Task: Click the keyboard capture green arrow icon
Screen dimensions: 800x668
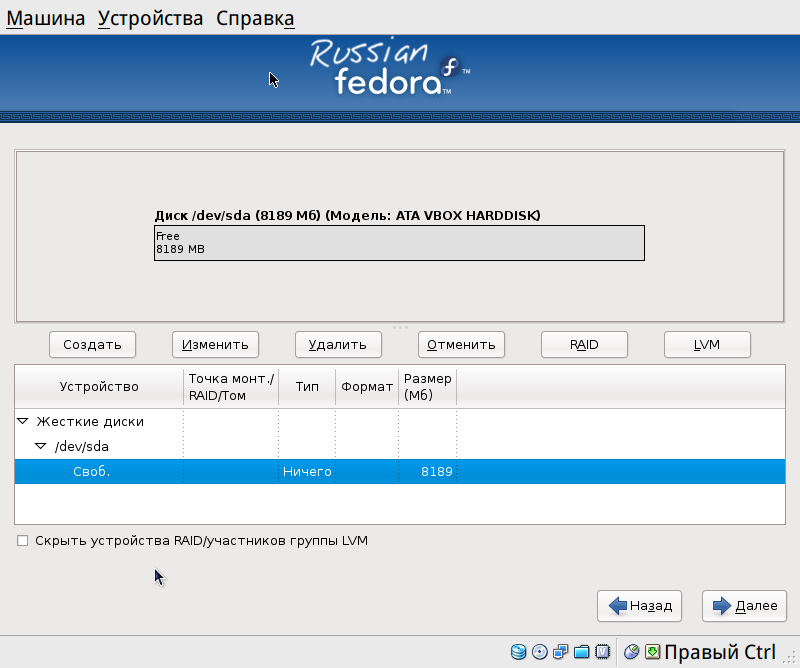Action: [x=653, y=652]
